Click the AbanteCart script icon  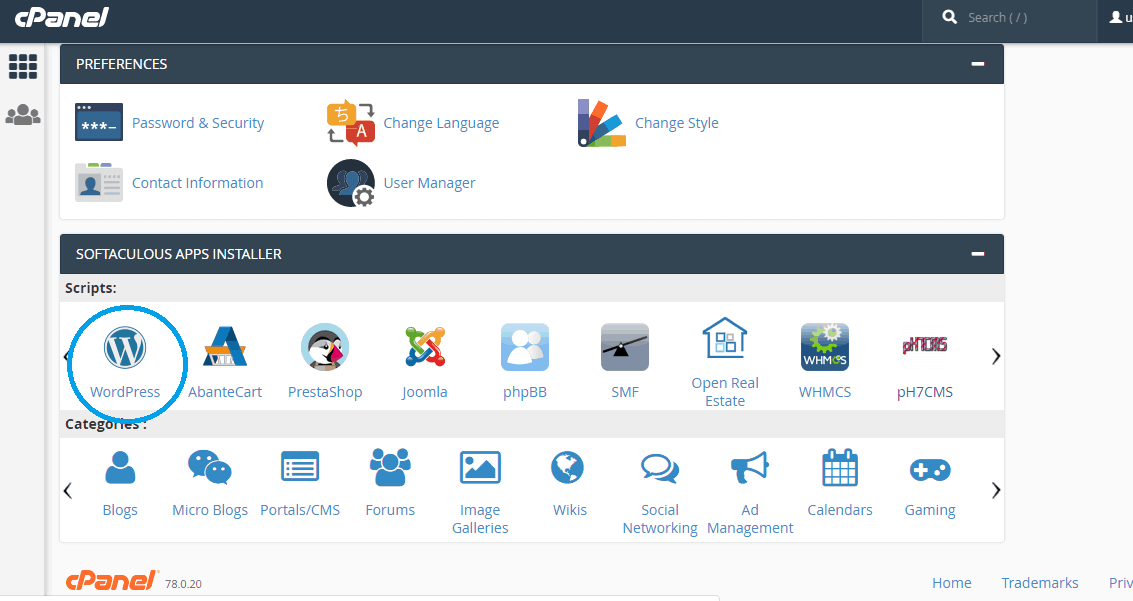coord(225,348)
